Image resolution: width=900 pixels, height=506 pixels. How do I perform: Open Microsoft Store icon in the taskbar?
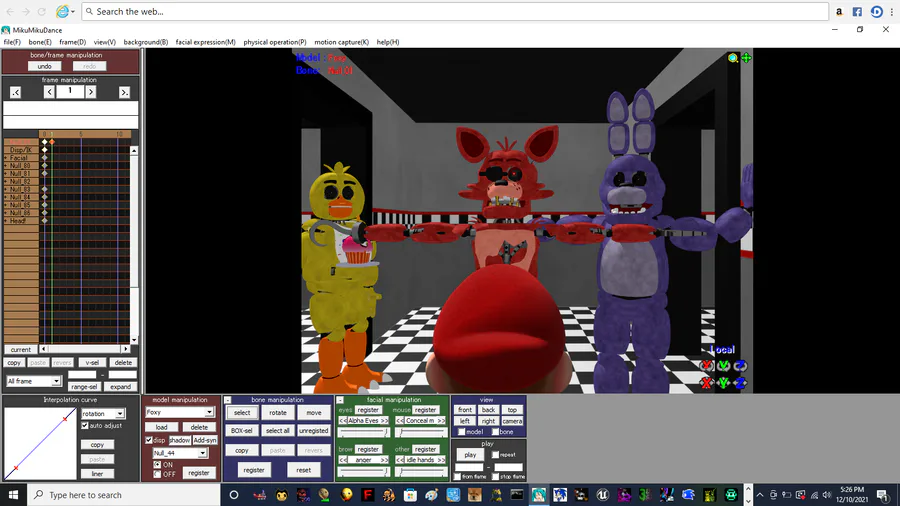point(410,495)
